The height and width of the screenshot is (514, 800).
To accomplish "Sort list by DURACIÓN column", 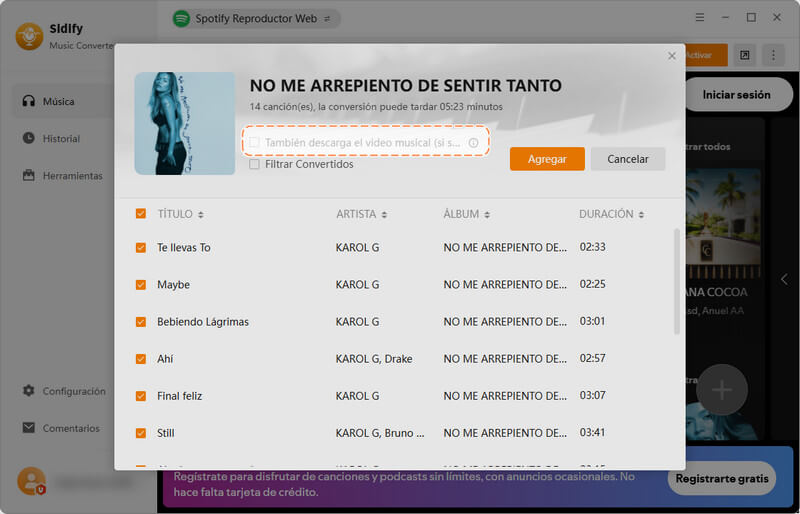I will pyautogui.click(x=611, y=214).
